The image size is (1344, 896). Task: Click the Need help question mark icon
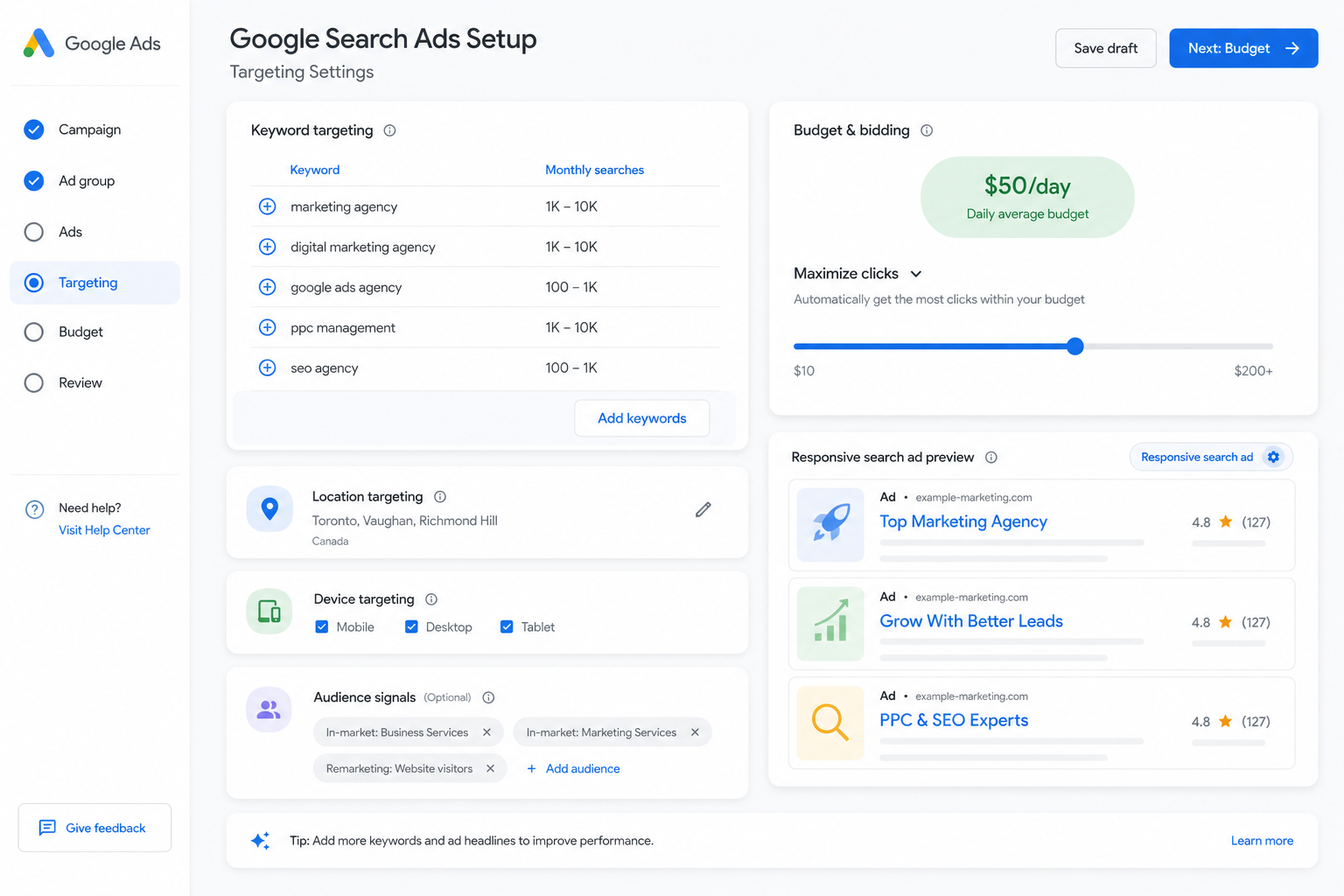pos(34,509)
